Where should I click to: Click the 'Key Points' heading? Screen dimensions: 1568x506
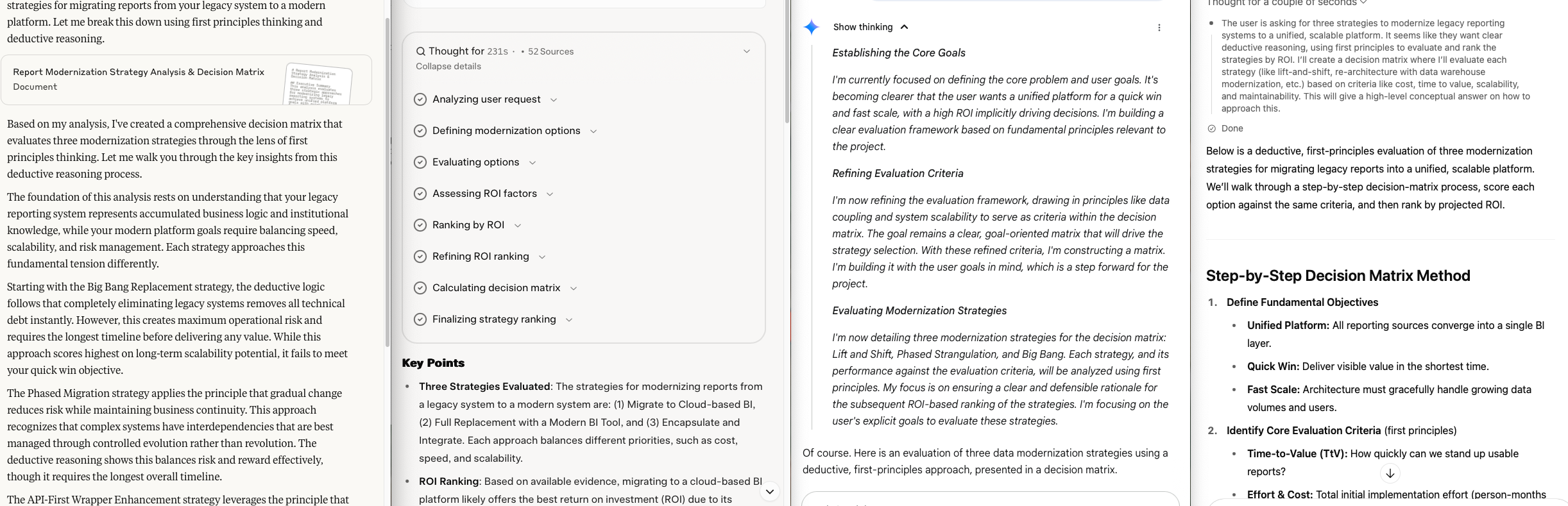(433, 363)
